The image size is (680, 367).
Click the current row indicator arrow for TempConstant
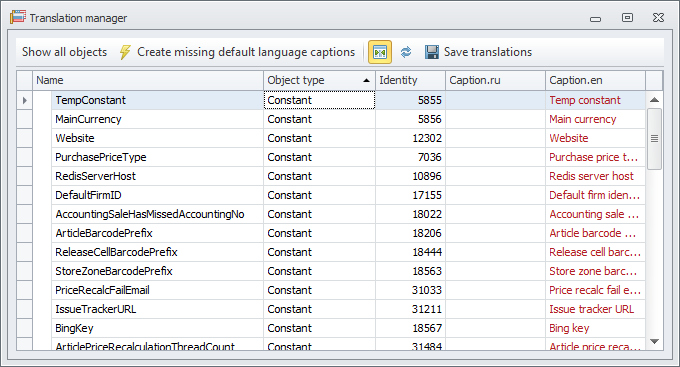tap(25, 100)
